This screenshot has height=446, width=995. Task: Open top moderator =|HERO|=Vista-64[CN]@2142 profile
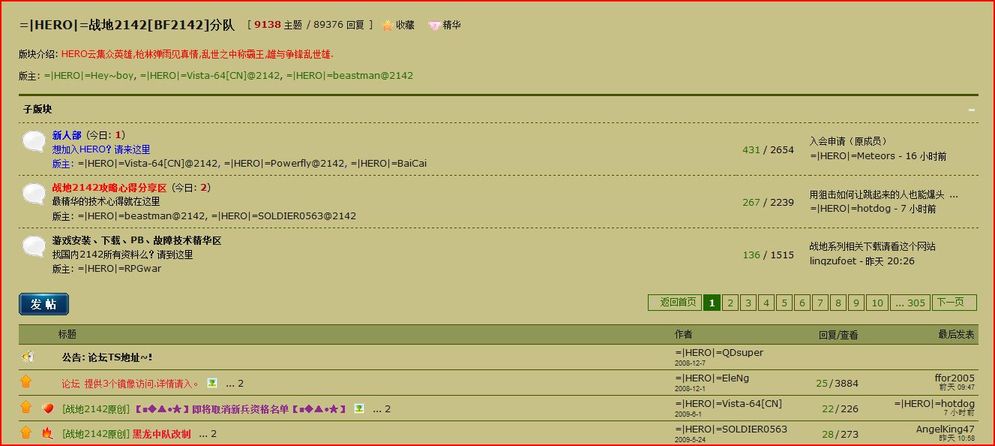[210, 75]
